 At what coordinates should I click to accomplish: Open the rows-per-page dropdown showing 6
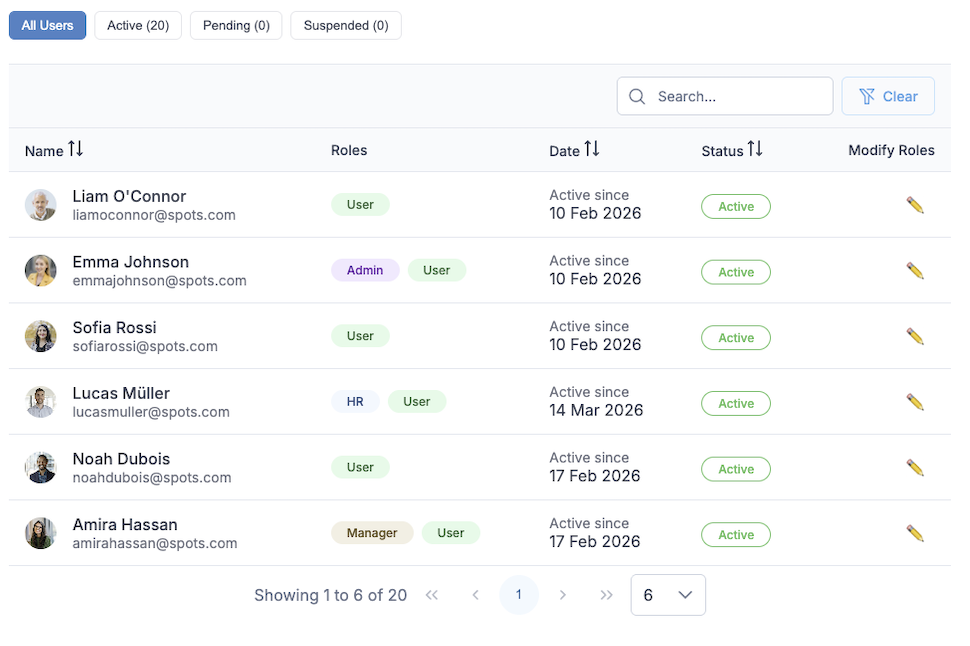(x=668, y=595)
